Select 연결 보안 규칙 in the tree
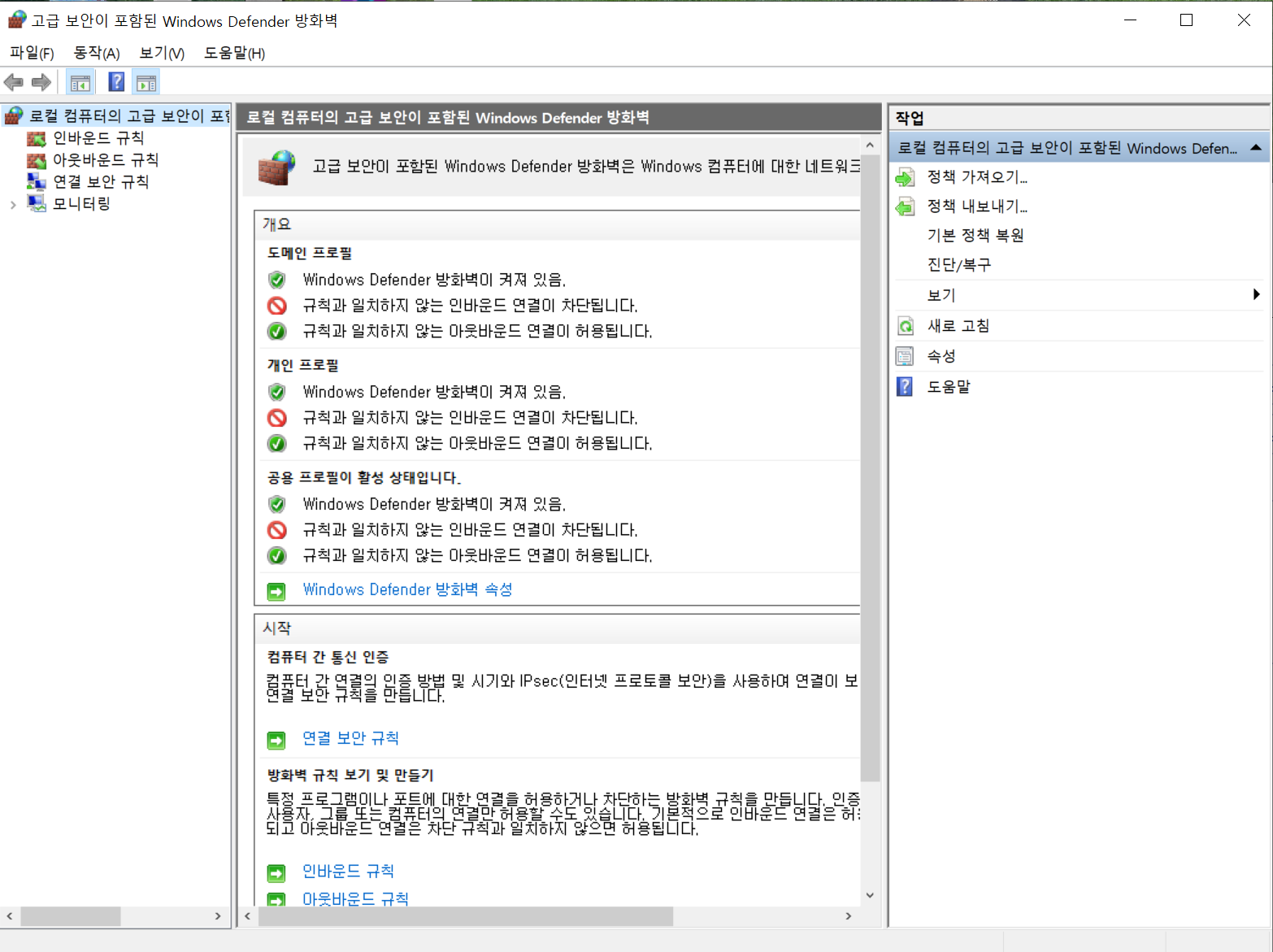Screen dimensions: 1273x952 pos(101,182)
